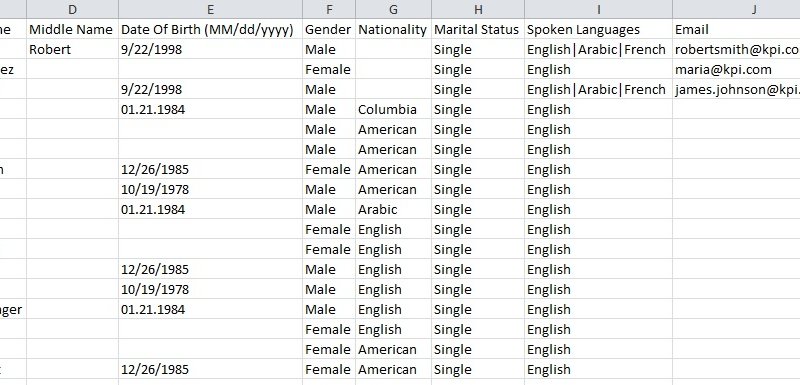Screen dimensions: 800x385
Task: Select column D header
Action: [x=72, y=9]
